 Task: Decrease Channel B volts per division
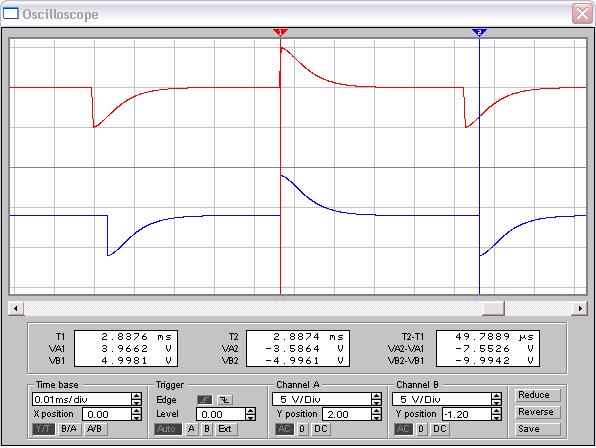click(496, 402)
